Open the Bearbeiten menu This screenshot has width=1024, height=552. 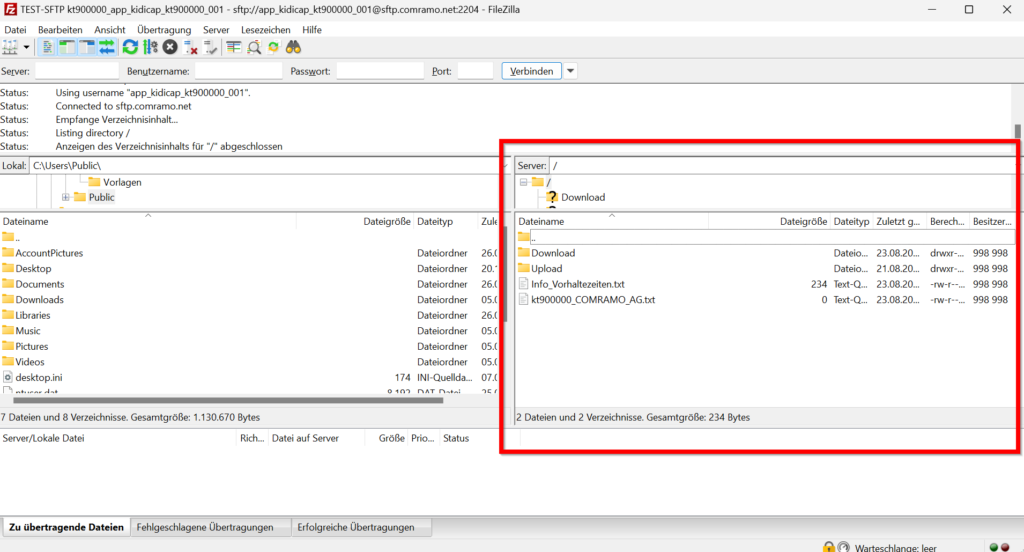point(60,29)
